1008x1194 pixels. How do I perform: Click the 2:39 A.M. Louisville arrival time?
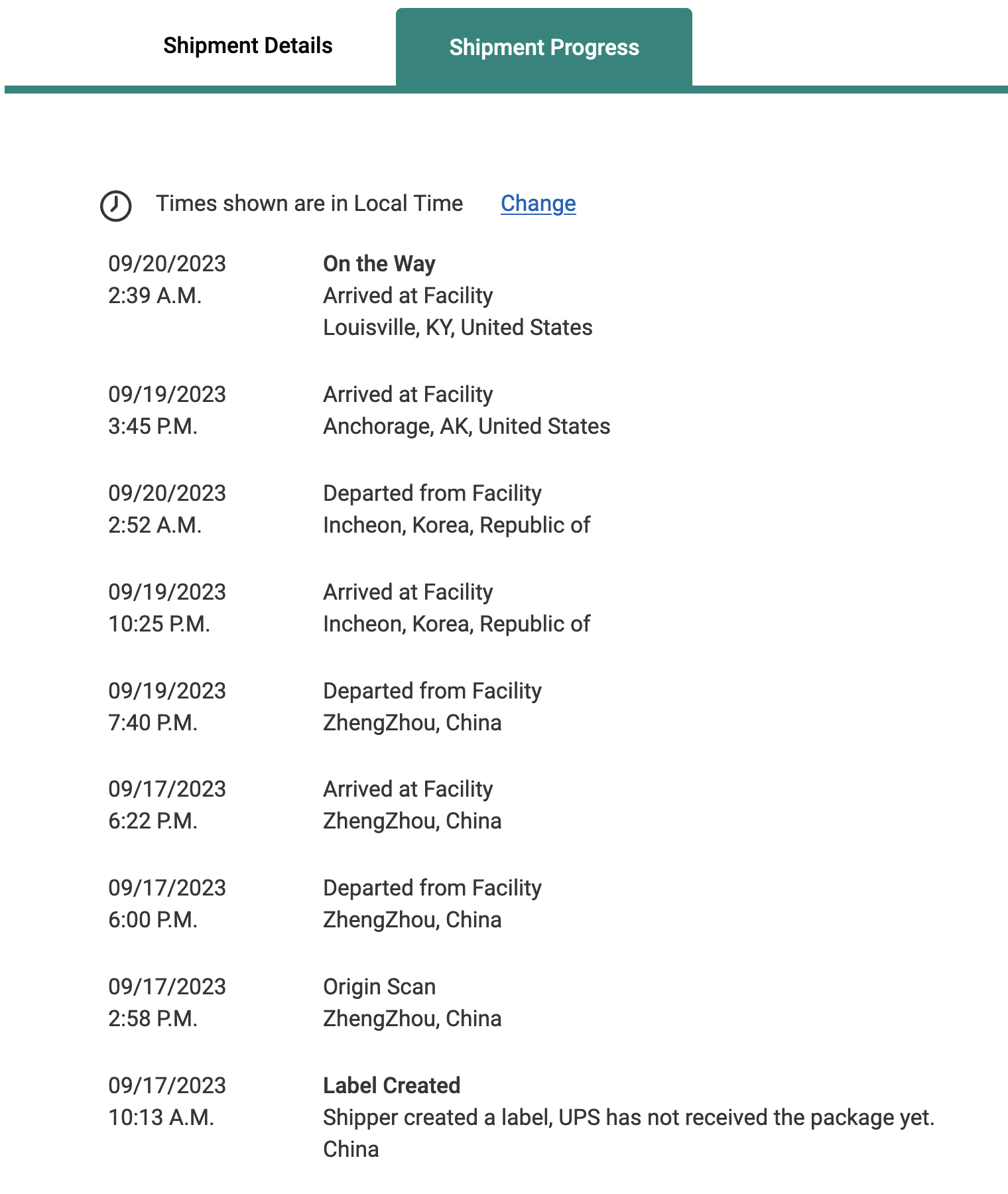(x=155, y=296)
